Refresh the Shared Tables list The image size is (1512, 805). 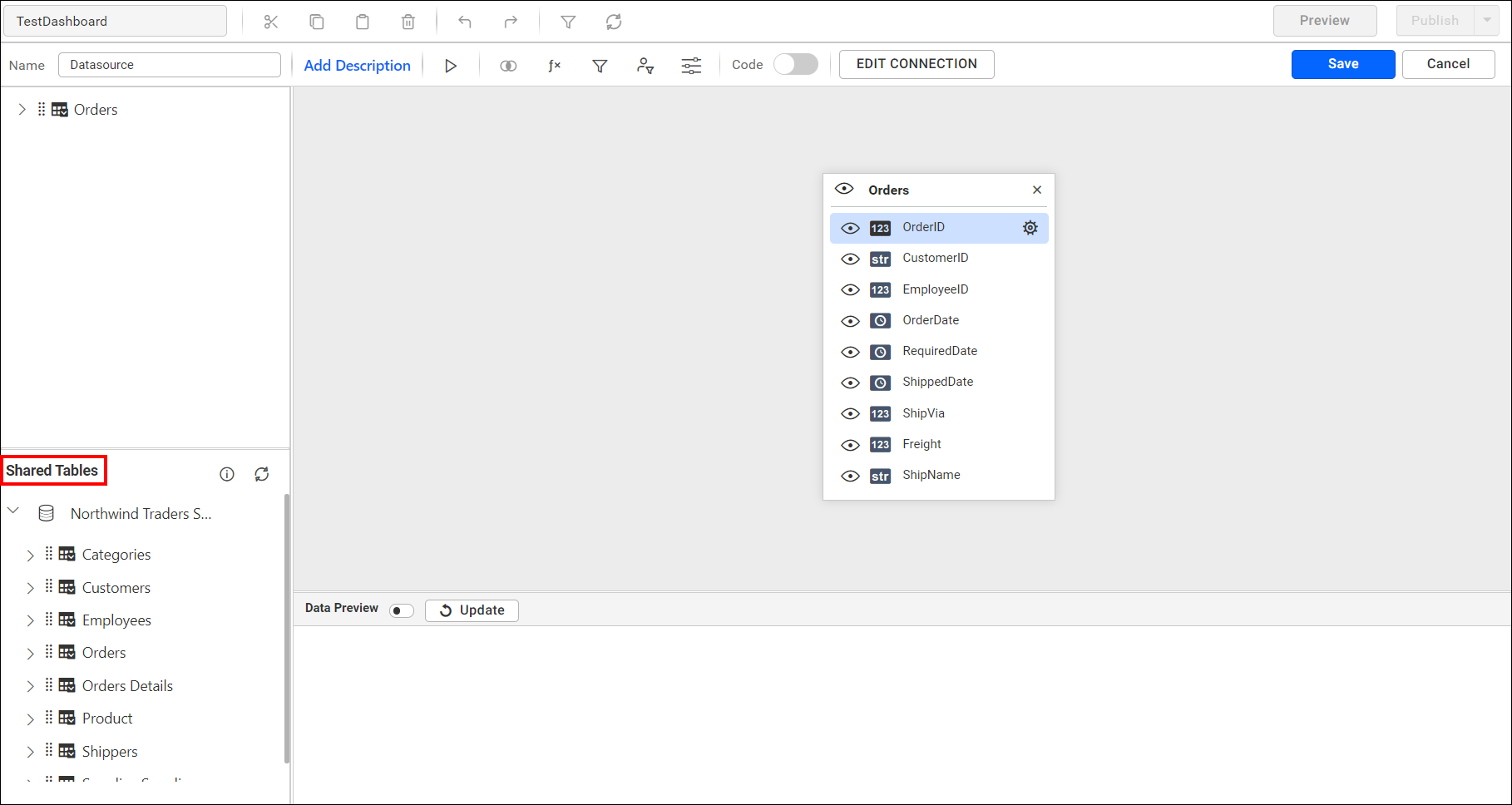(x=262, y=474)
